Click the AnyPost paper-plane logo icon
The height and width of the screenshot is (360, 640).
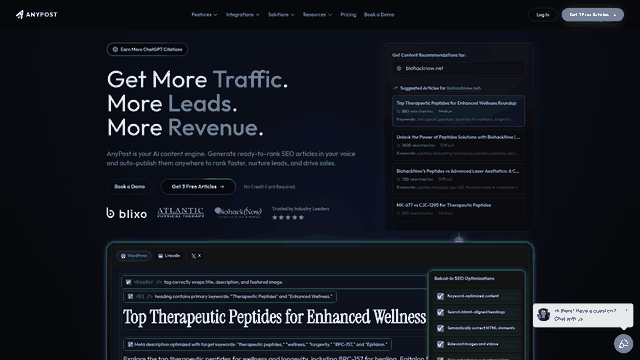click(20, 15)
